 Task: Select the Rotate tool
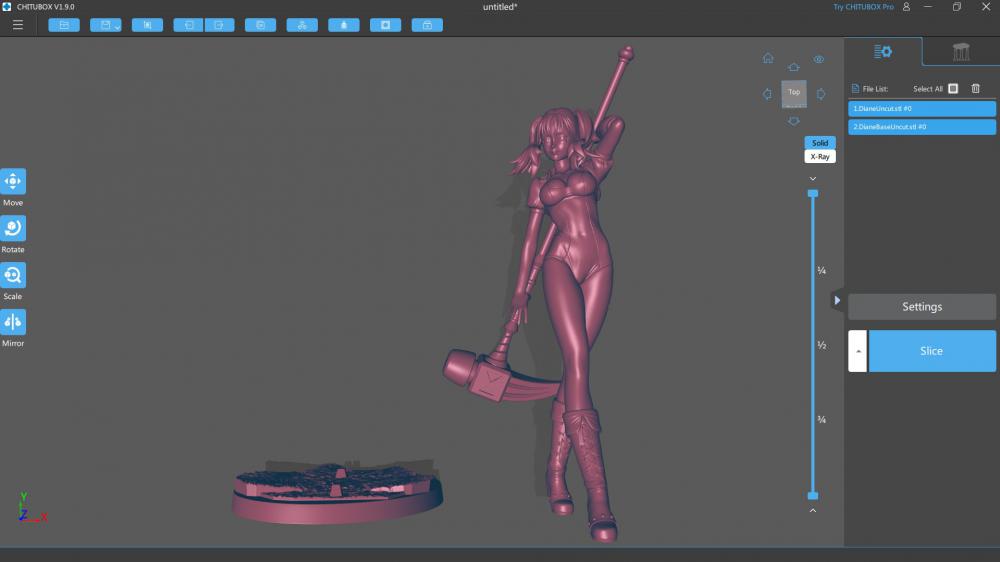pos(13,228)
